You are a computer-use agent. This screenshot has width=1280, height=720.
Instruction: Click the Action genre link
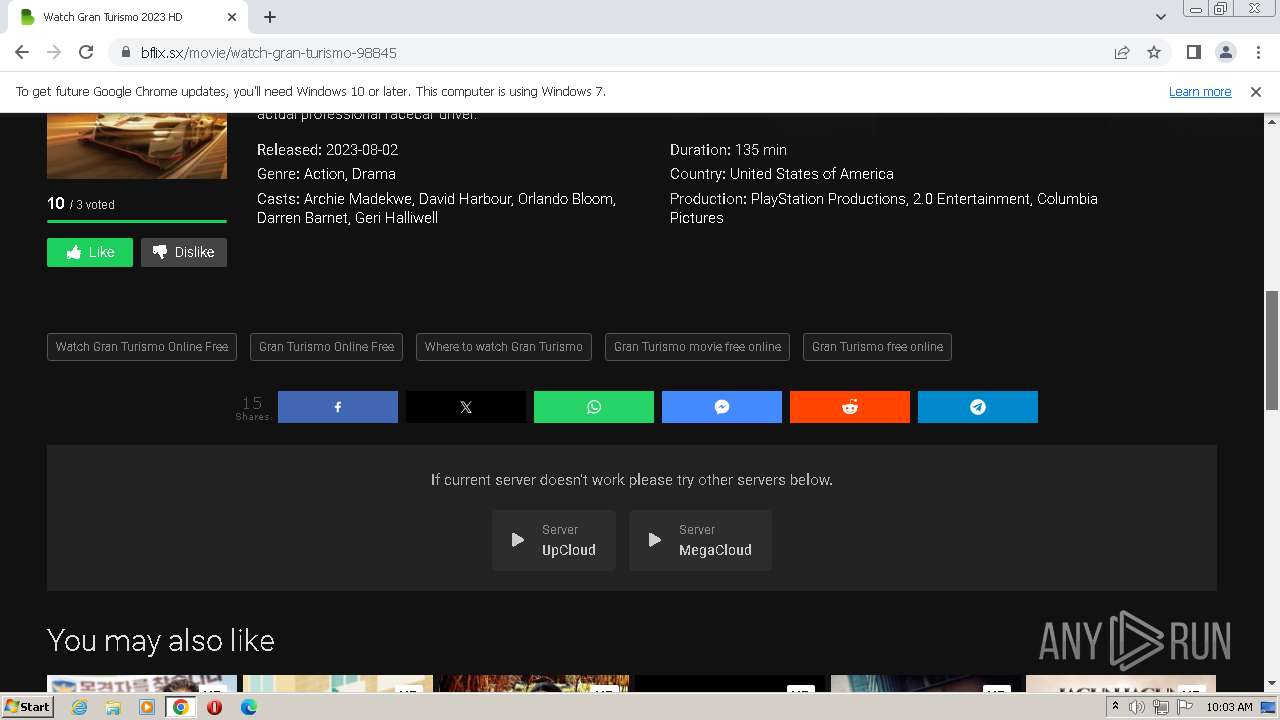click(x=324, y=174)
